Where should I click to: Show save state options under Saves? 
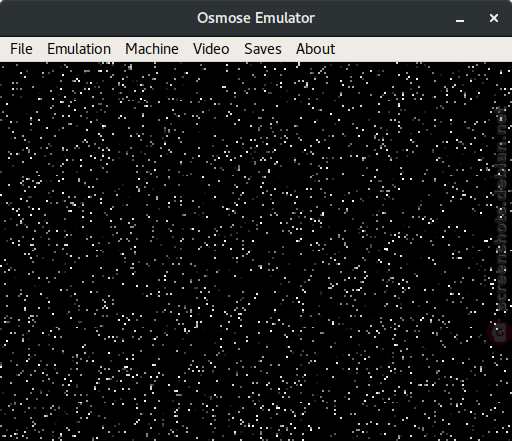tap(263, 49)
